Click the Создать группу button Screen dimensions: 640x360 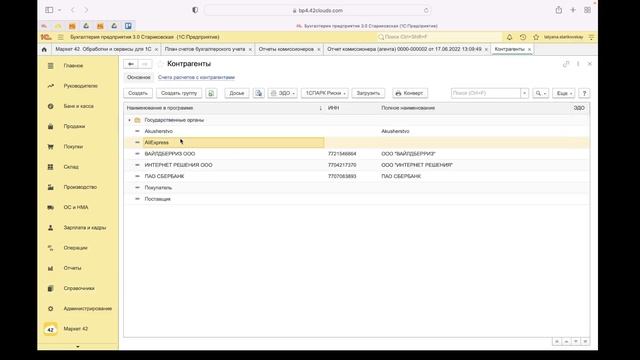179,93
